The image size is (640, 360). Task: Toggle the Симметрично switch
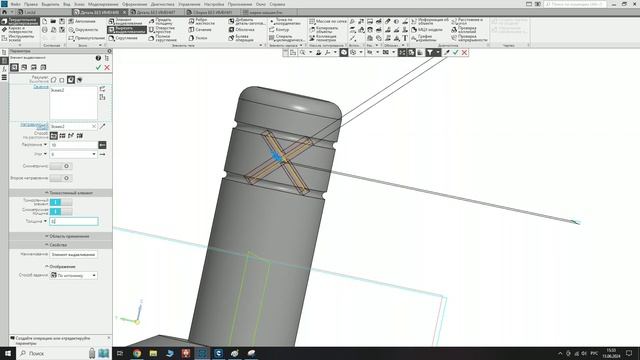click(61, 166)
